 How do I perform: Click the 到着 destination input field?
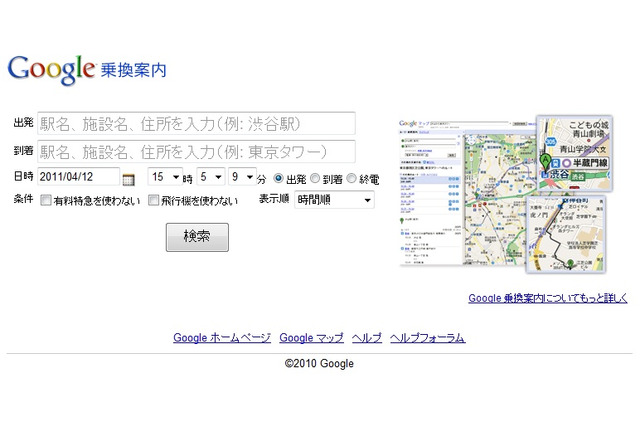[196, 151]
